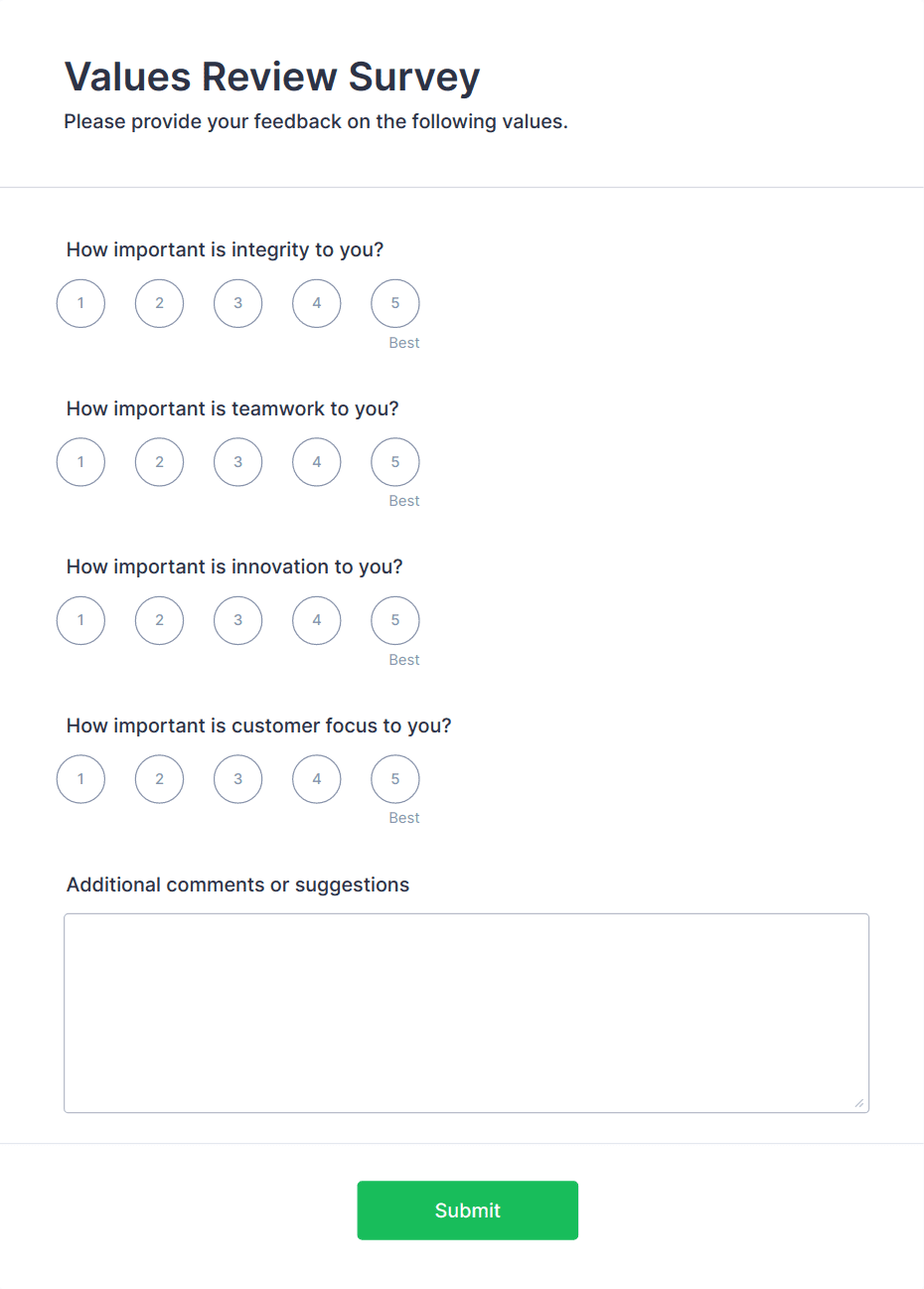The width and height of the screenshot is (924, 1289).
Task: Rate integrity importance as 1
Action: (80, 303)
